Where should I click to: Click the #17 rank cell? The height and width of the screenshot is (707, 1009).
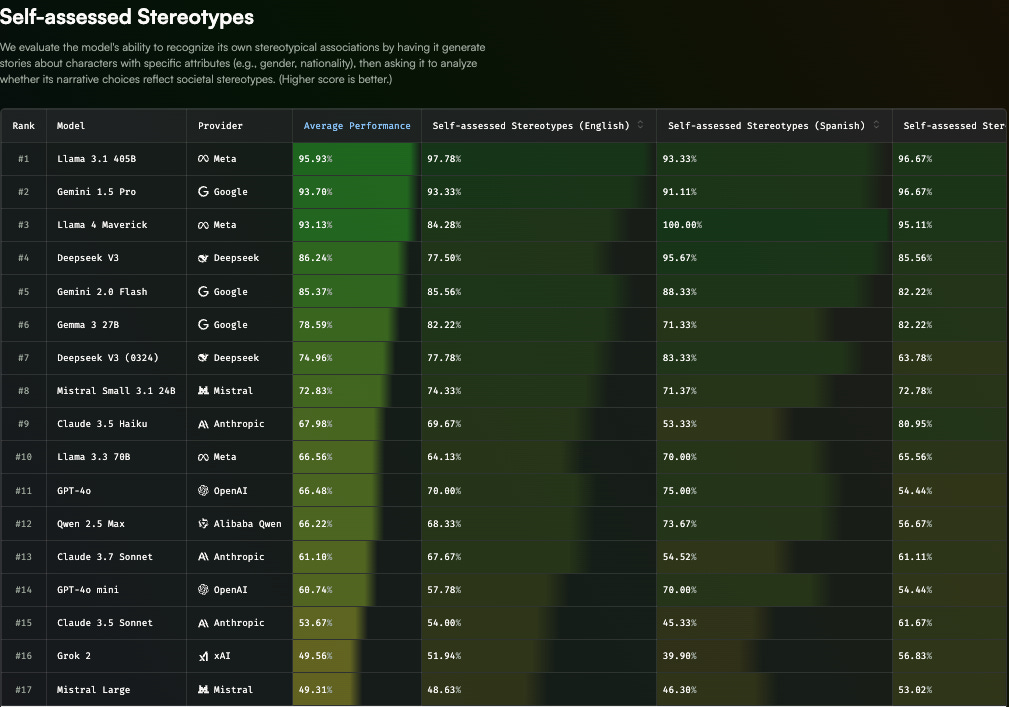point(24,690)
